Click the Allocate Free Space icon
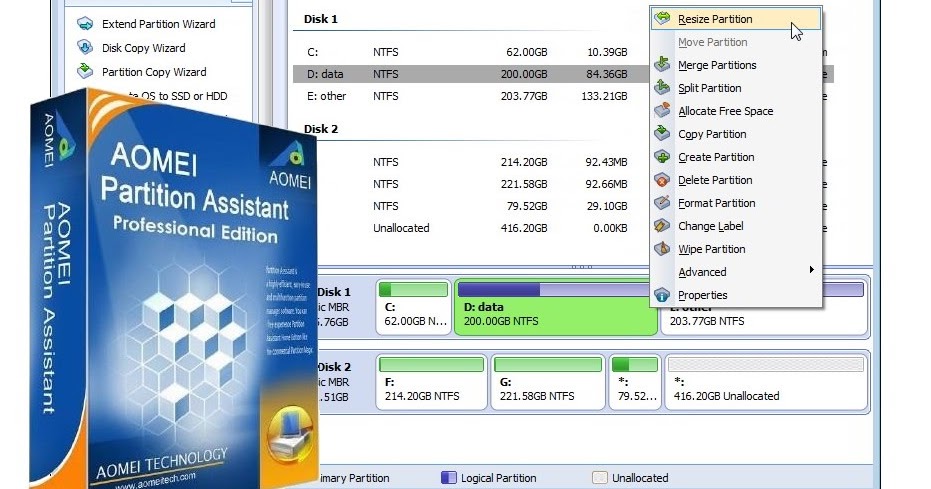Viewport: 931px width, 489px height. point(662,110)
